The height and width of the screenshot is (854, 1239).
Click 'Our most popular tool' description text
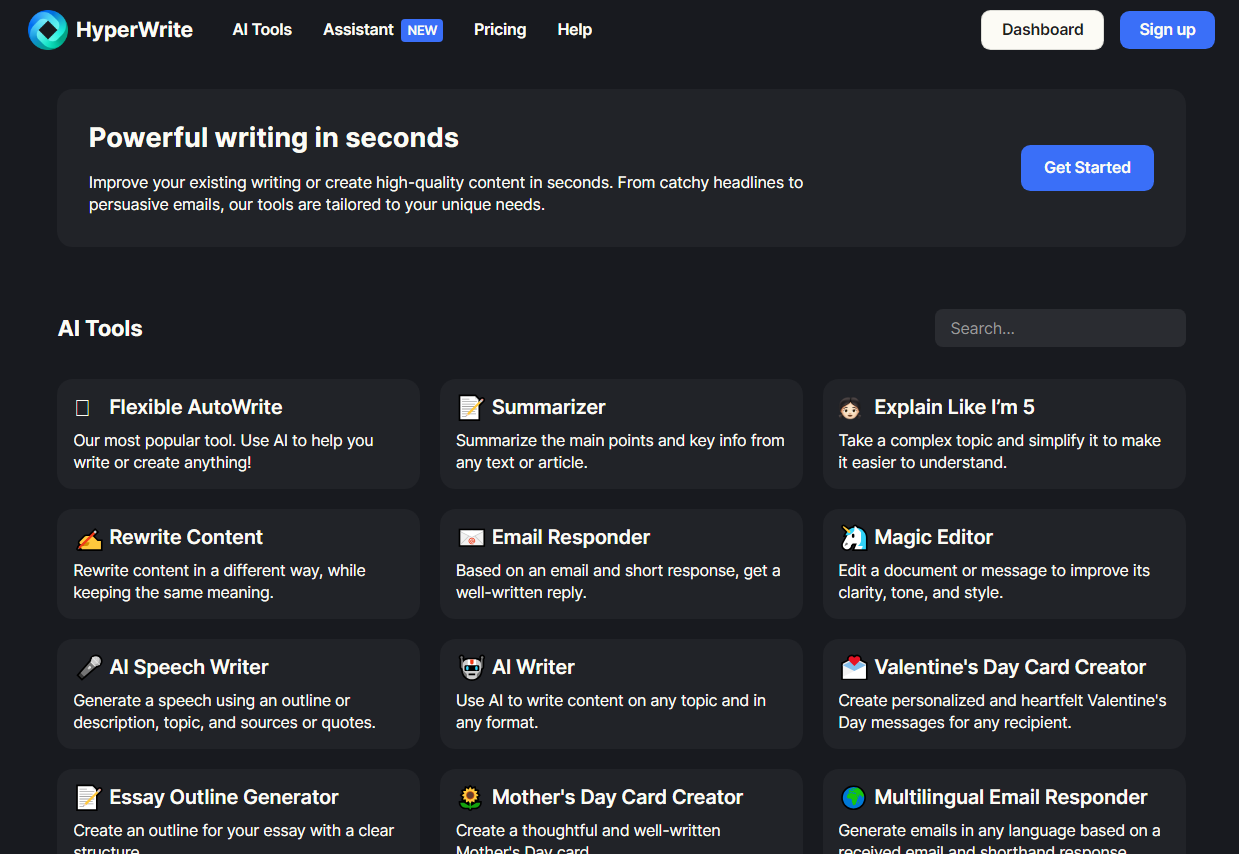pos(223,451)
